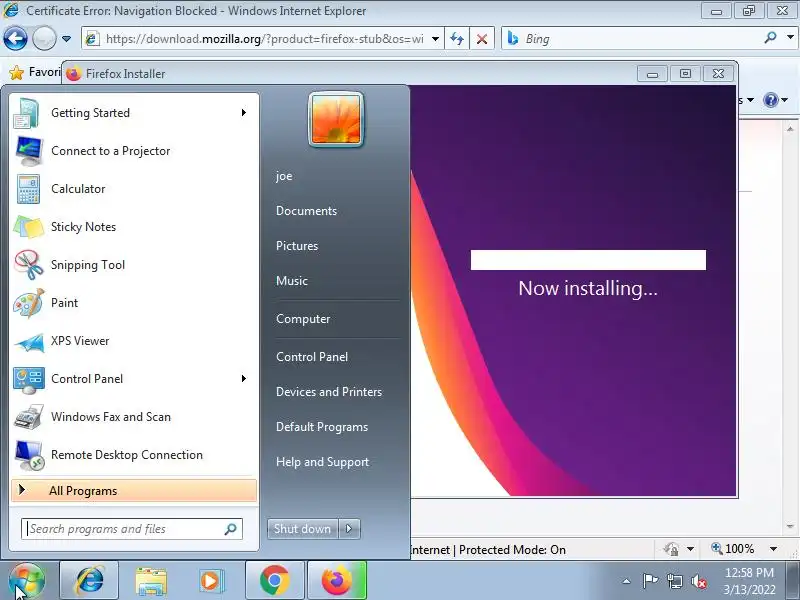The height and width of the screenshot is (600, 800).
Task: Open Action Center flag icon
Action: (650, 581)
